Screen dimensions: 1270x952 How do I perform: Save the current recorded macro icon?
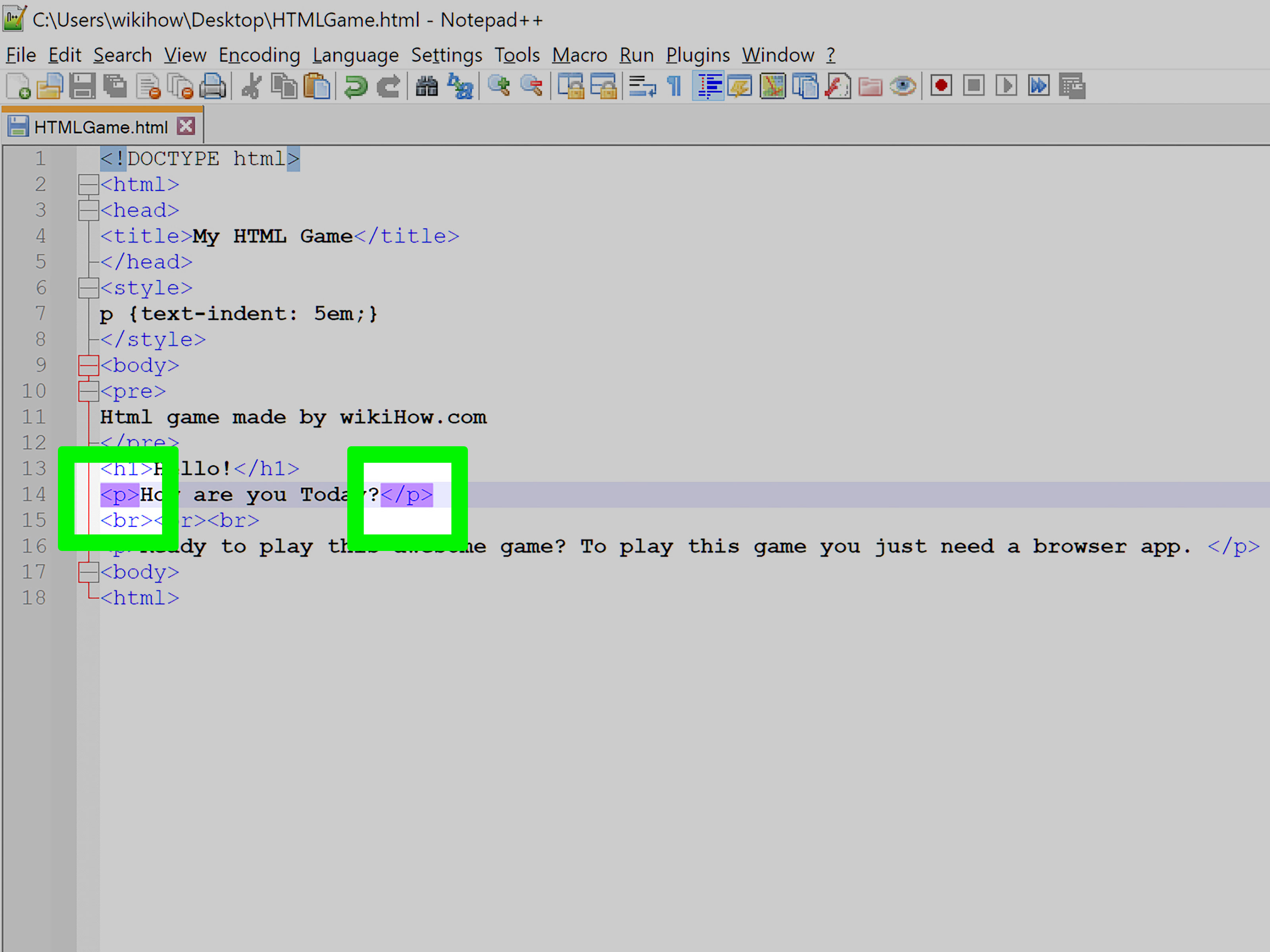pyautogui.click(x=1072, y=86)
